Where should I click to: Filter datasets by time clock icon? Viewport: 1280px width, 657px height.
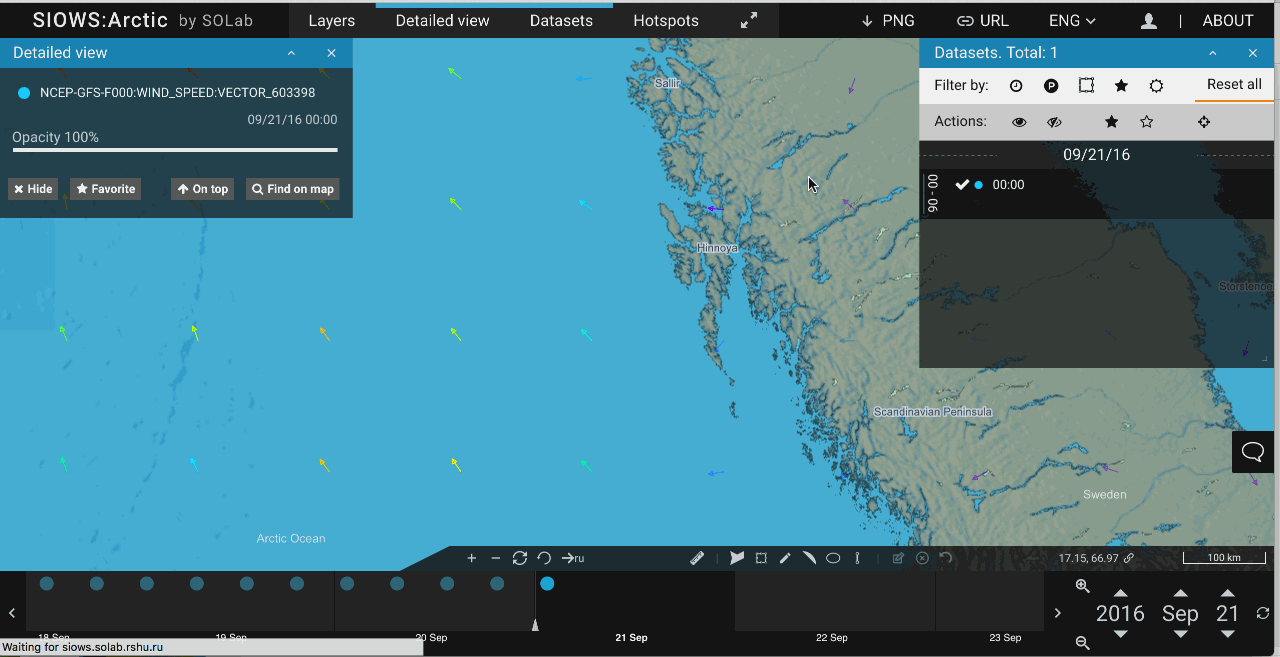pos(1016,86)
